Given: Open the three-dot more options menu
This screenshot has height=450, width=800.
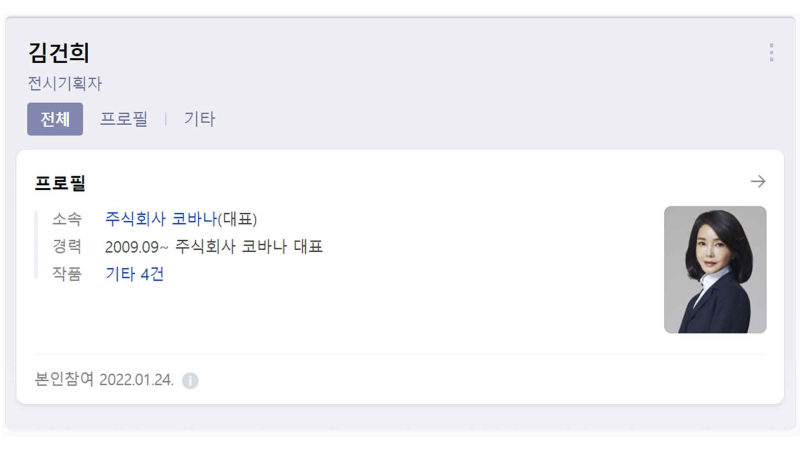Looking at the screenshot, I should [x=771, y=53].
